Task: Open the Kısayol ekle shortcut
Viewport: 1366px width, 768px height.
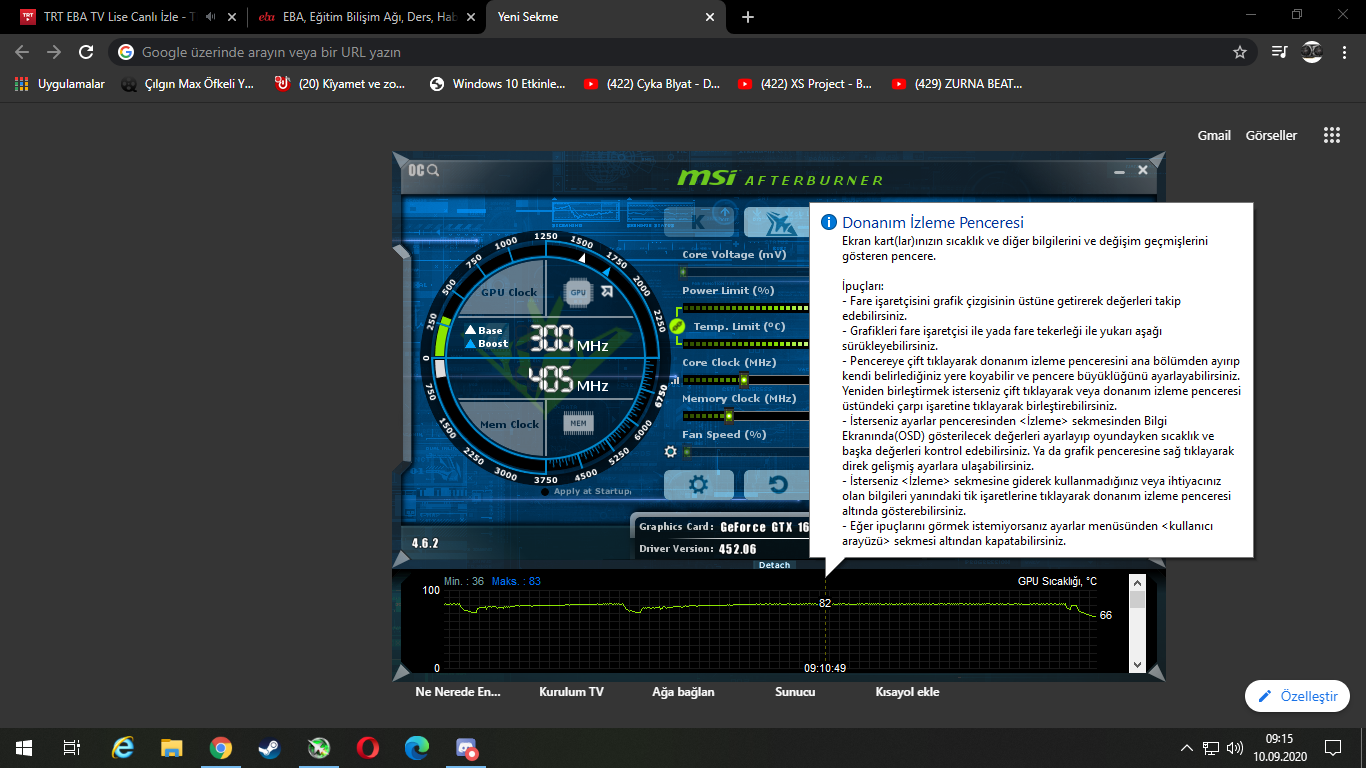Action: (x=907, y=691)
